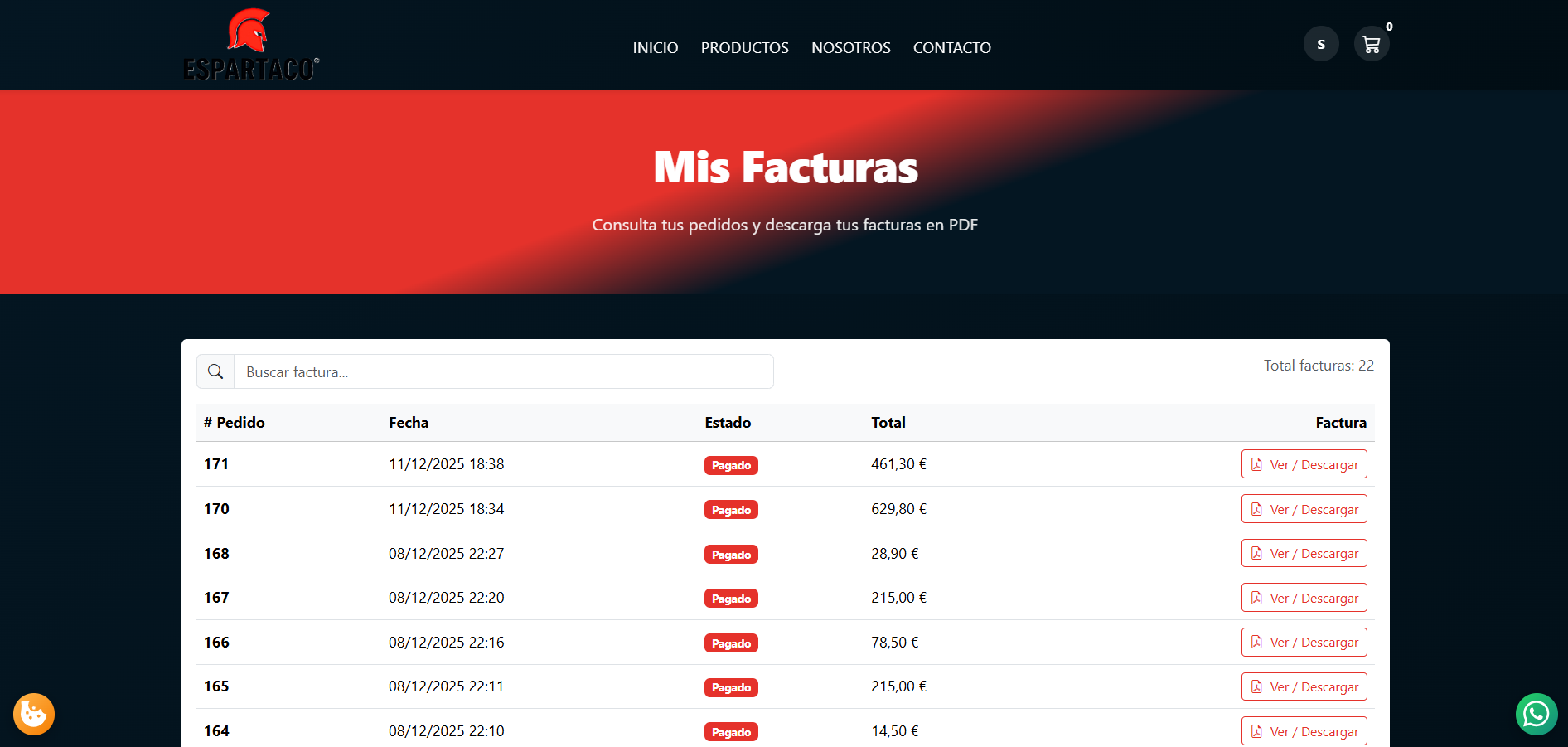Open the cookie preferences icon
Screen dimensions: 1568x747
[34, 714]
